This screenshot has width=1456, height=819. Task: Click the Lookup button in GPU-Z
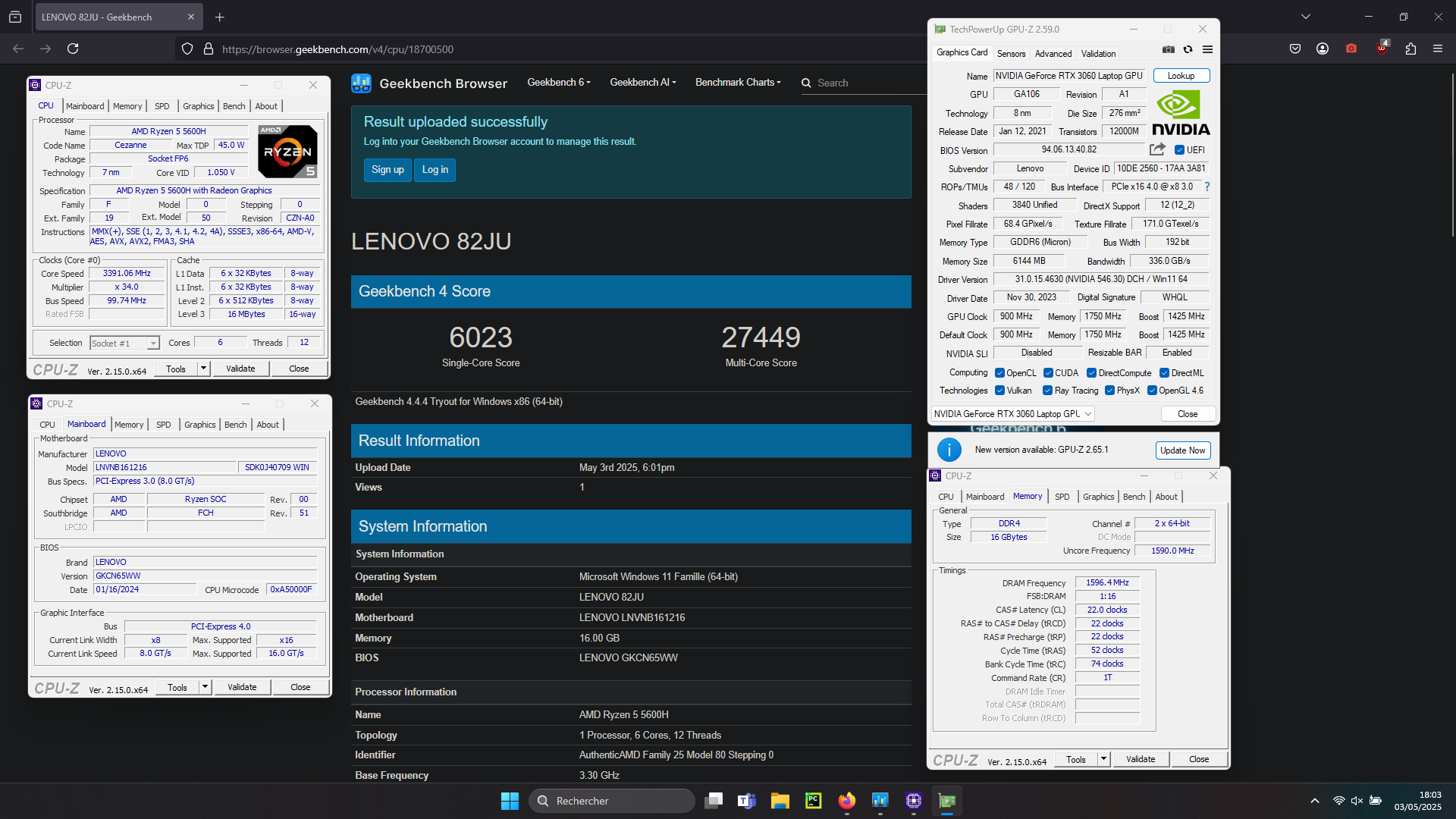click(1181, 76)
